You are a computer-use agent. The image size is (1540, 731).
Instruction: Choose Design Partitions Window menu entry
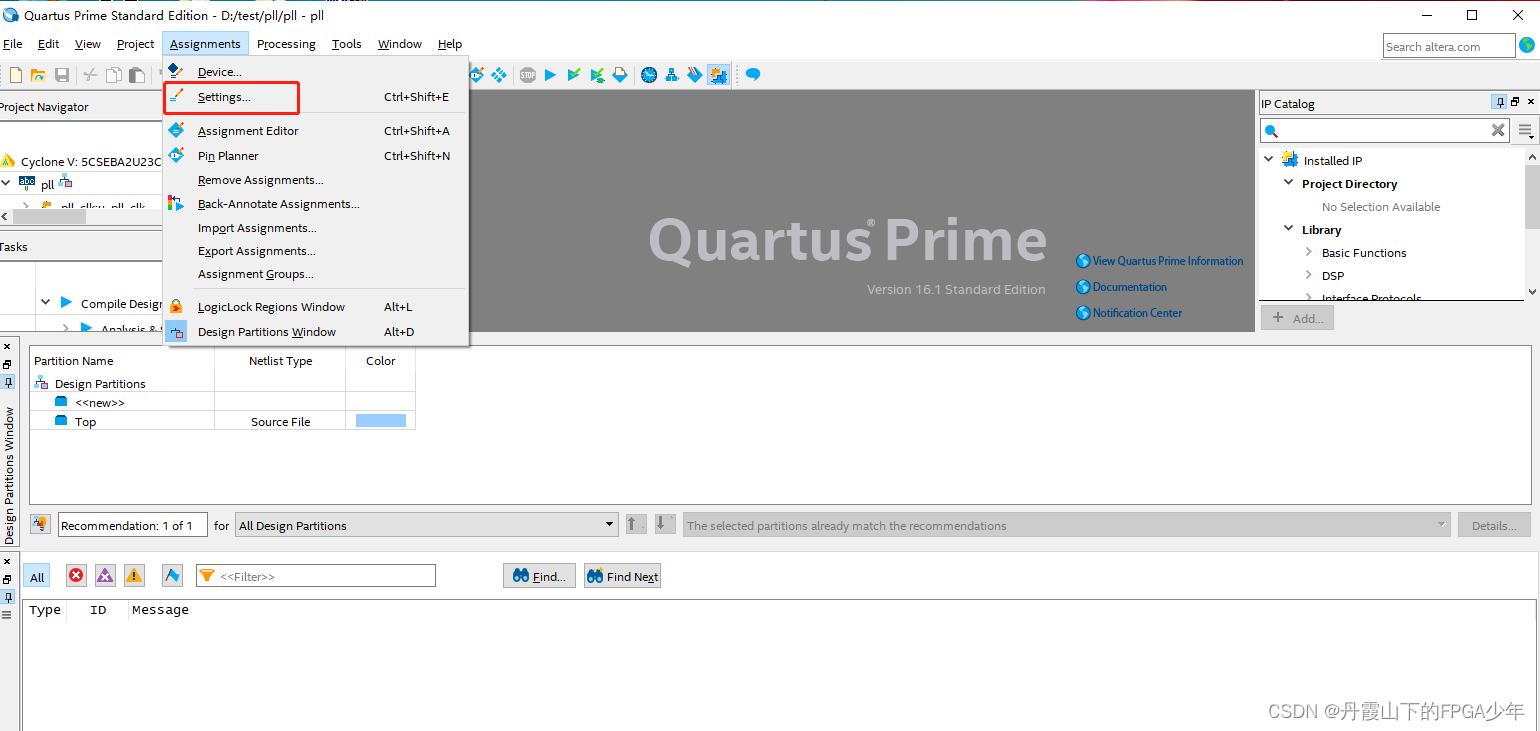(x=316, y=332)
